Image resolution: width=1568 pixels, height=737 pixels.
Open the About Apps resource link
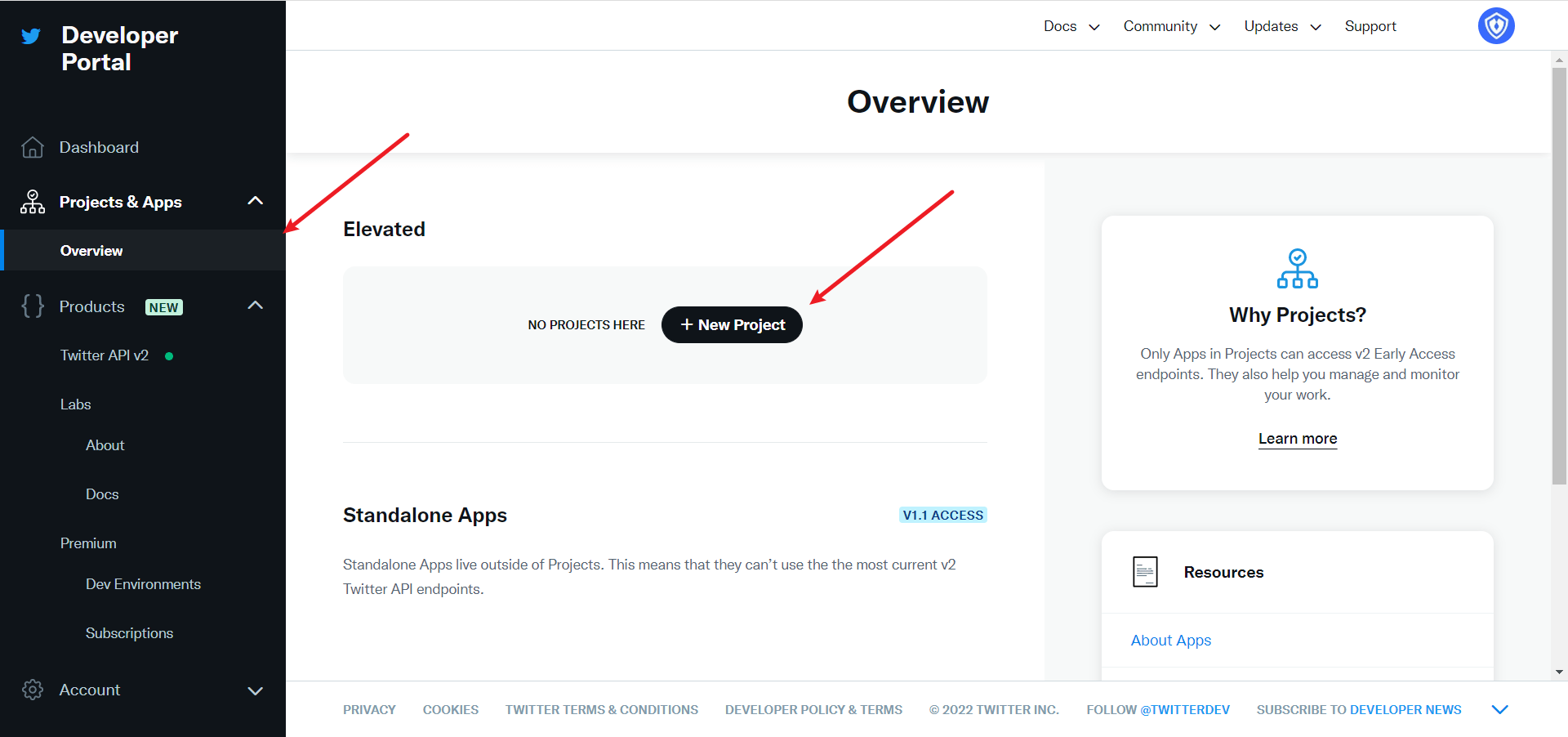point(1170,641)
